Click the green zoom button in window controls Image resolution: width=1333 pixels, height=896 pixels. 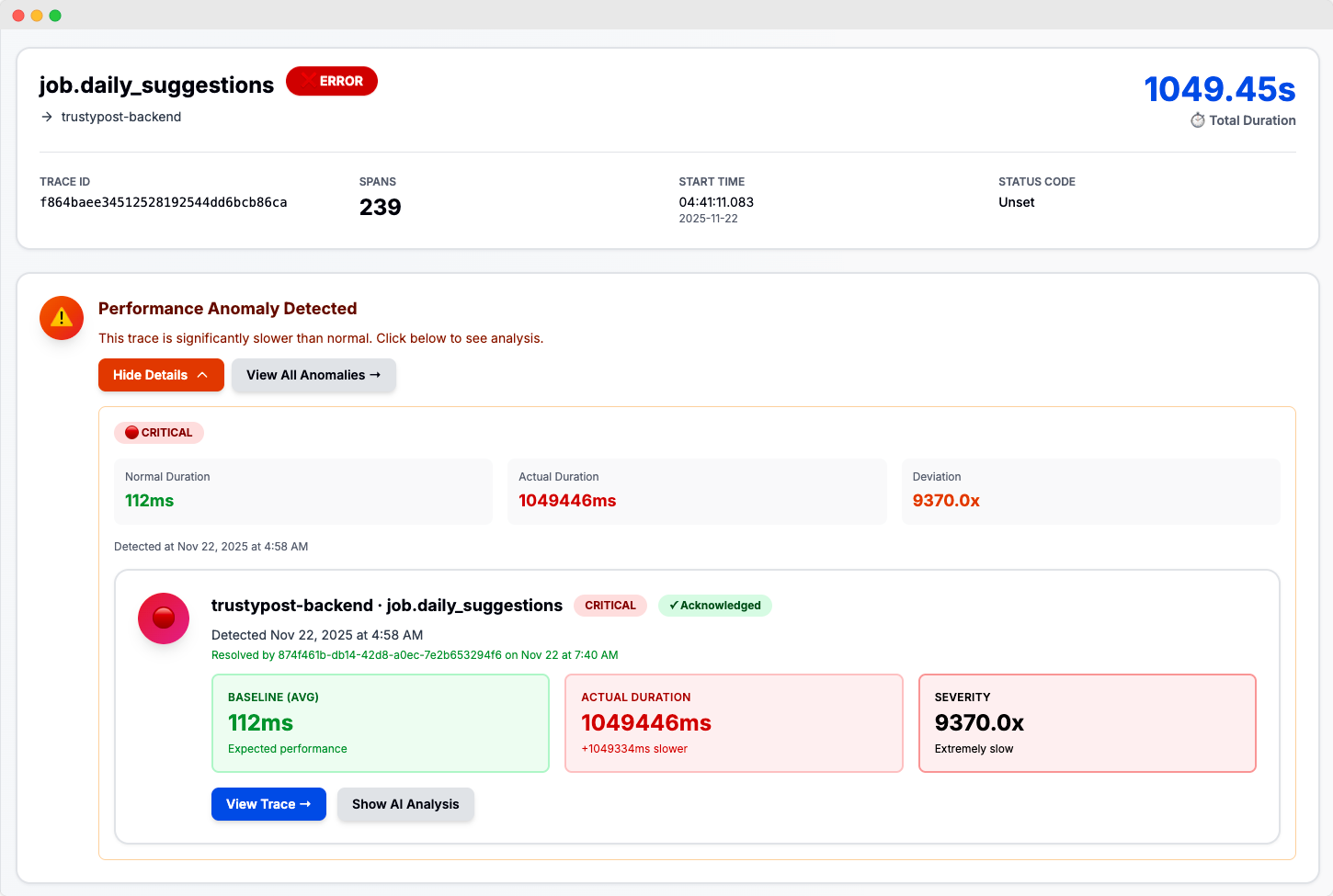pyautogui.click(x=55, y=15)
